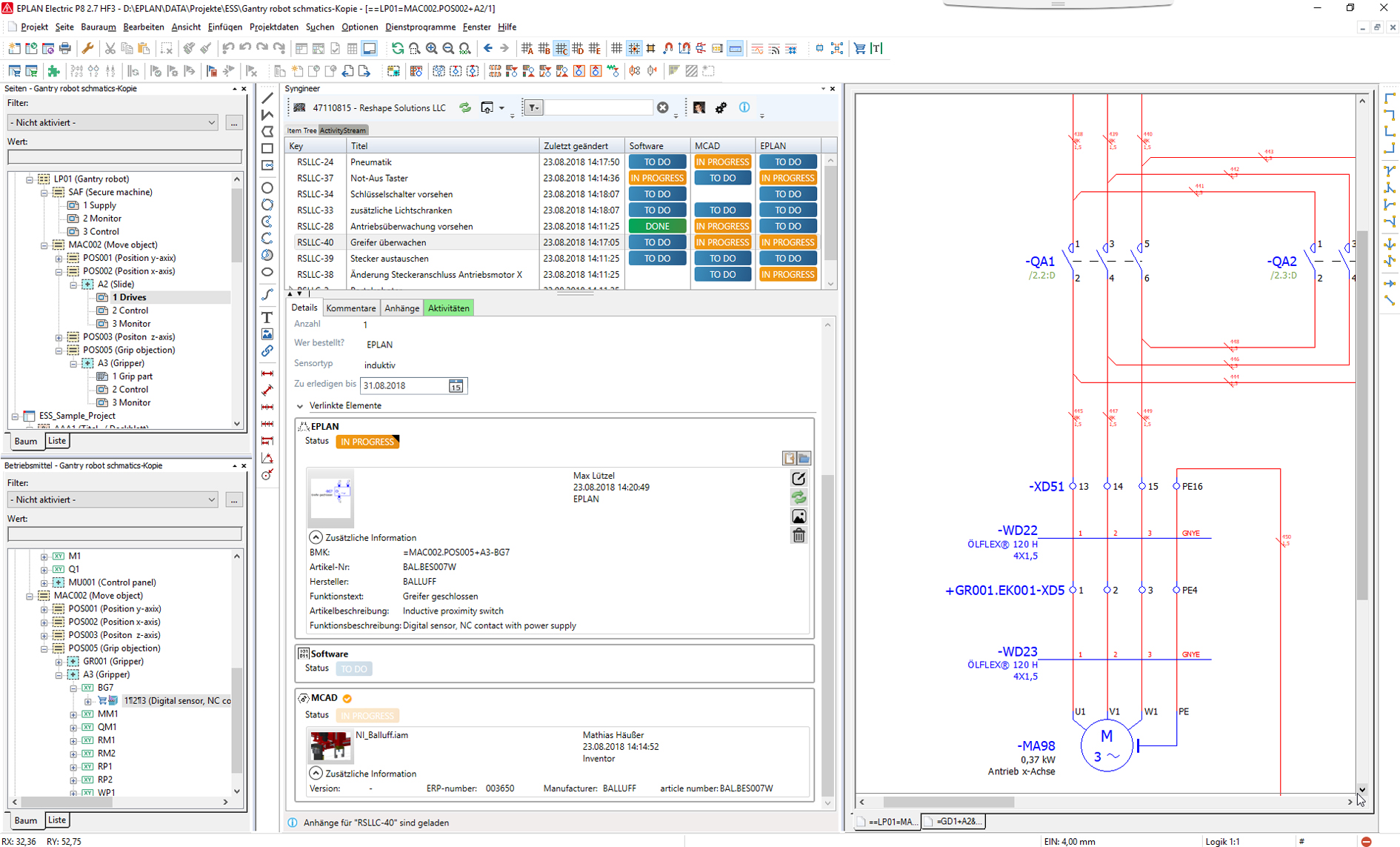Expand POS003 node in page tree
1400x847 pixels.
point(59,337)
